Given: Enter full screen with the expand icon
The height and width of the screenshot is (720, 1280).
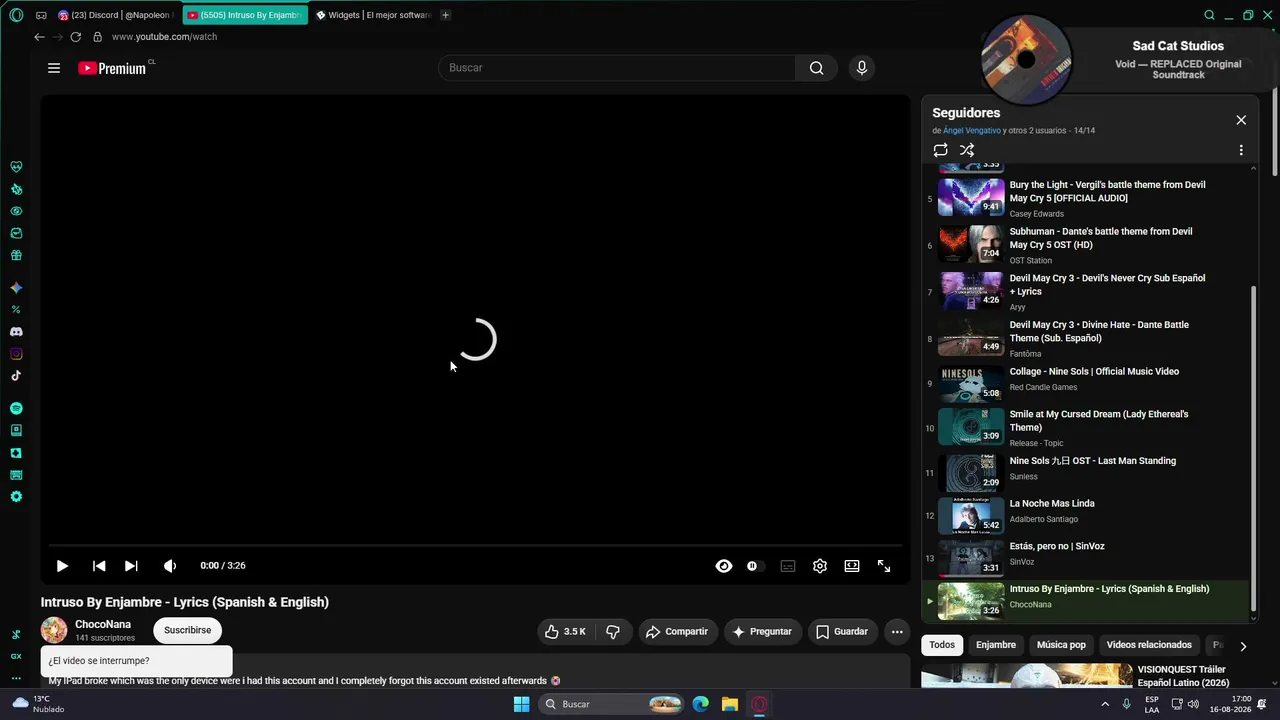Looking at the screenshot, I should coord(884,566).
